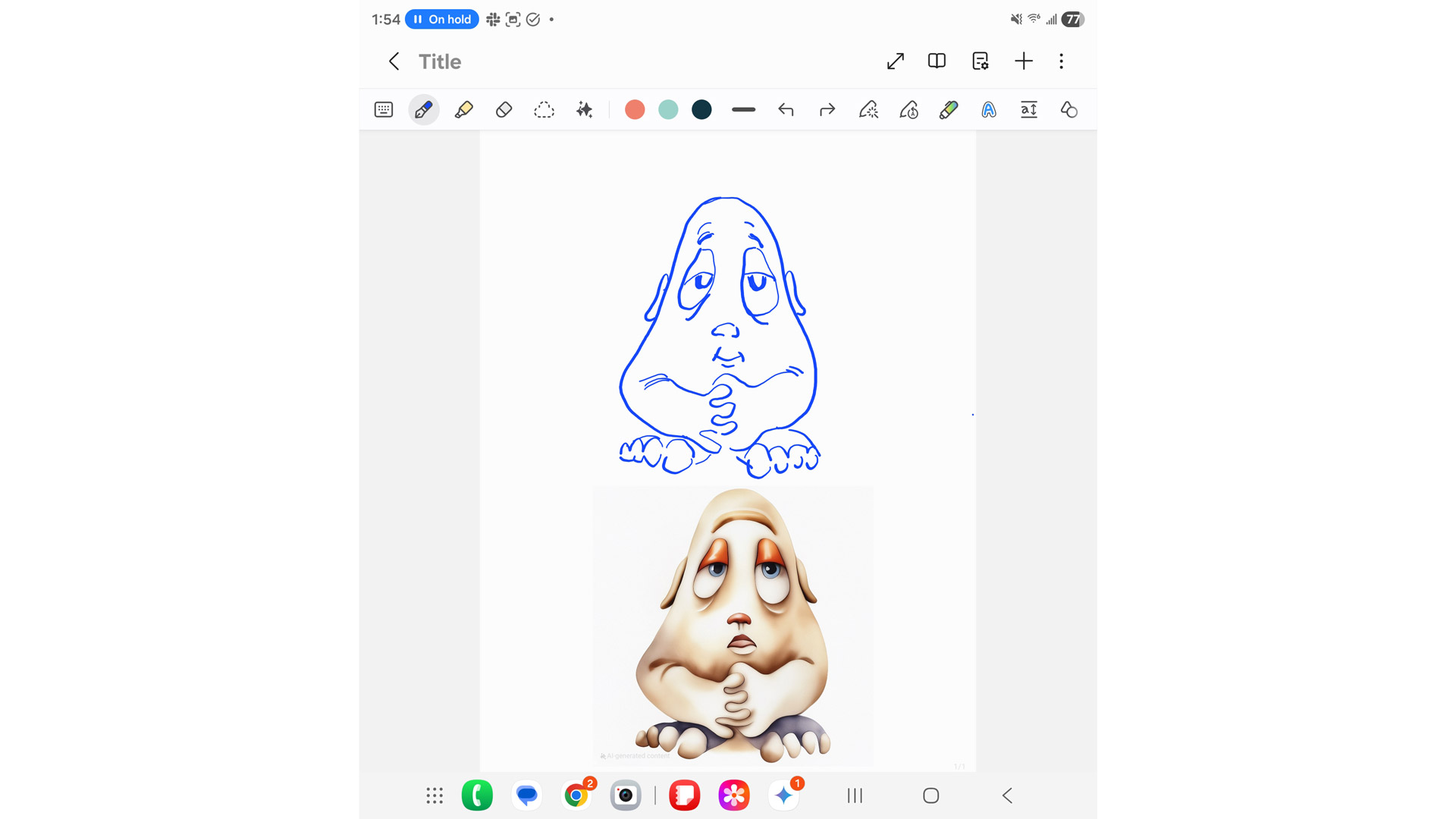Undo the last stroke

786,110
